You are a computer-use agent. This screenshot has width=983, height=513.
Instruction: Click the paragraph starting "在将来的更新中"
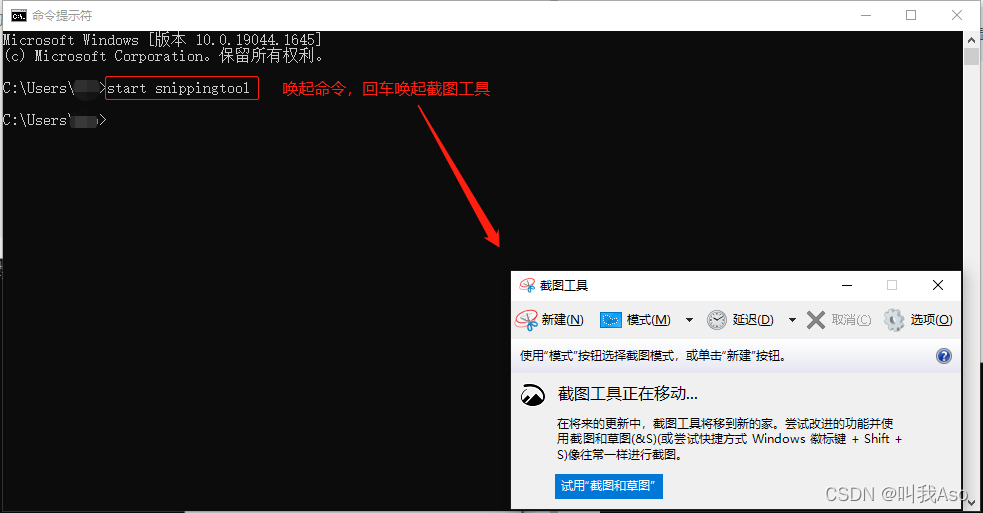729,439
